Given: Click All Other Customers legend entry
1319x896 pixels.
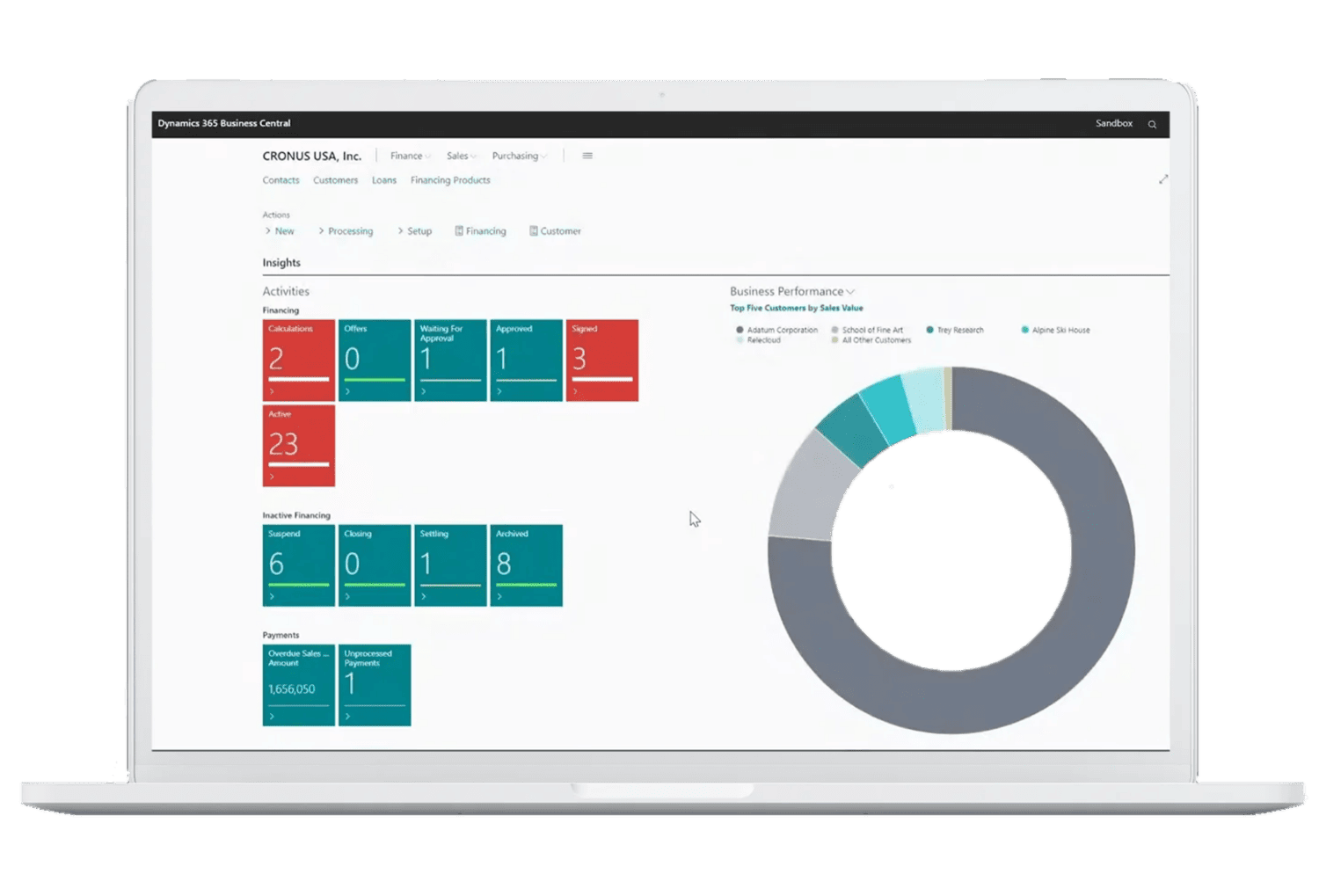Looking at the screenshot, I should pos(871,340).
